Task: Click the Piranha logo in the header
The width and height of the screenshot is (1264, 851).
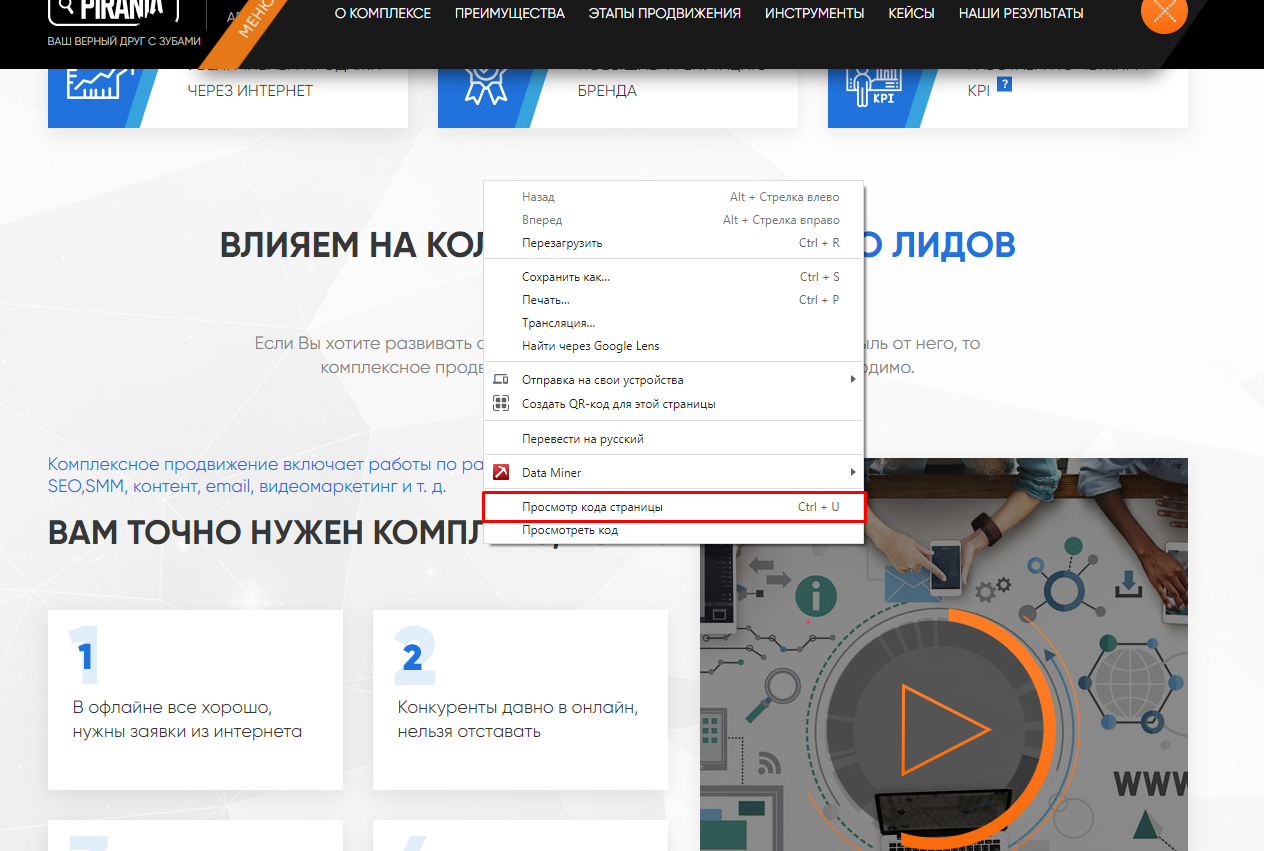Action: pos(114,10)
